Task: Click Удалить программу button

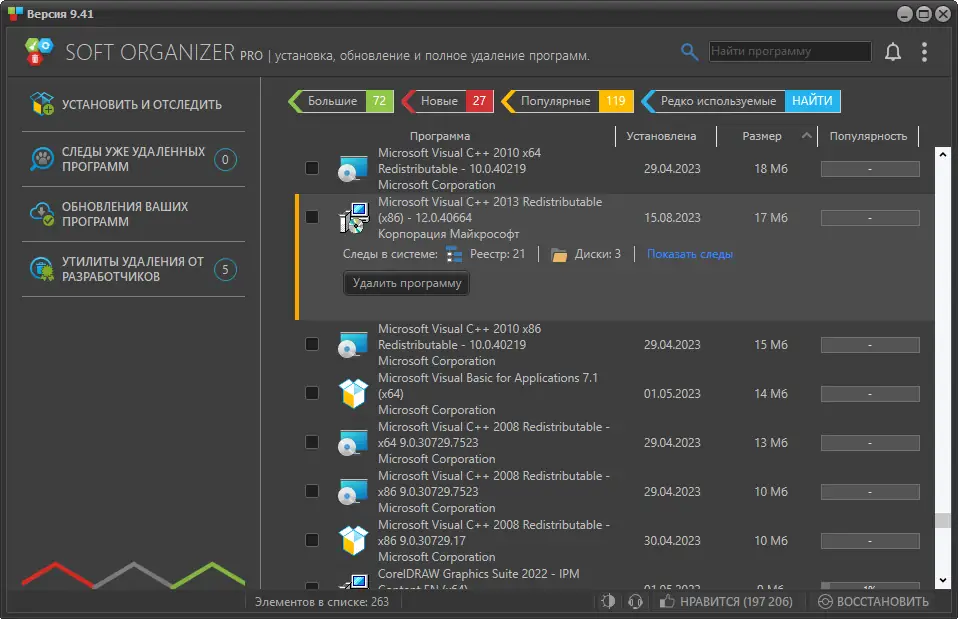Action: (x=406, y=284)
